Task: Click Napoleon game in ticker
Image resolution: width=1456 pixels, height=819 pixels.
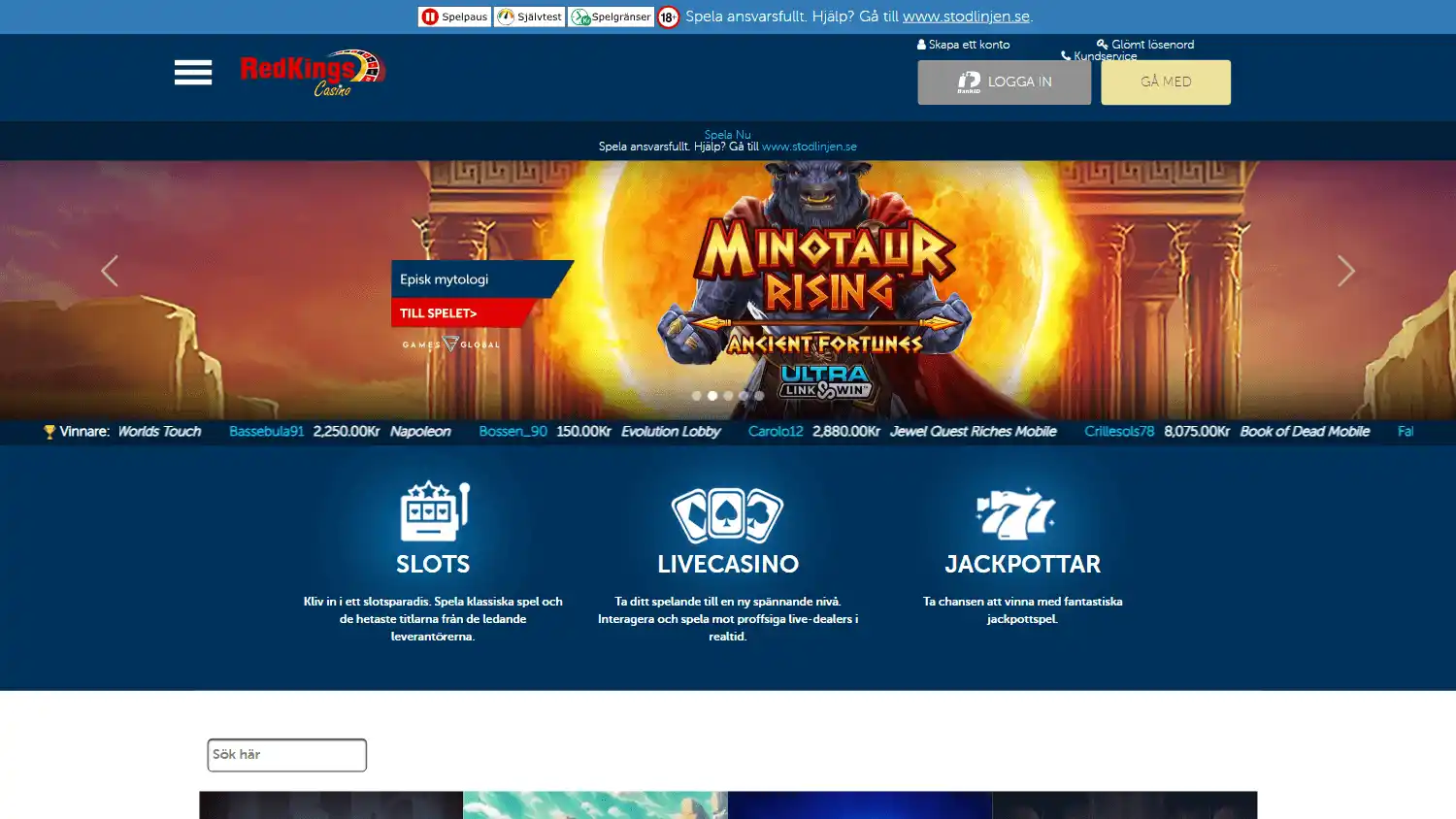Action: (420, 432)
